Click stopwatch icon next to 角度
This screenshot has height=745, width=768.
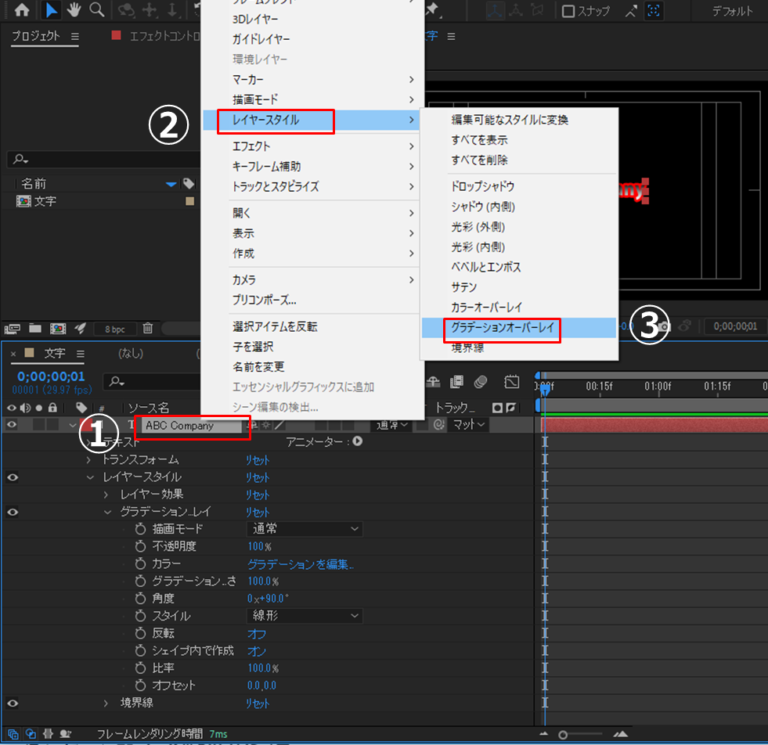click(140, 598)
